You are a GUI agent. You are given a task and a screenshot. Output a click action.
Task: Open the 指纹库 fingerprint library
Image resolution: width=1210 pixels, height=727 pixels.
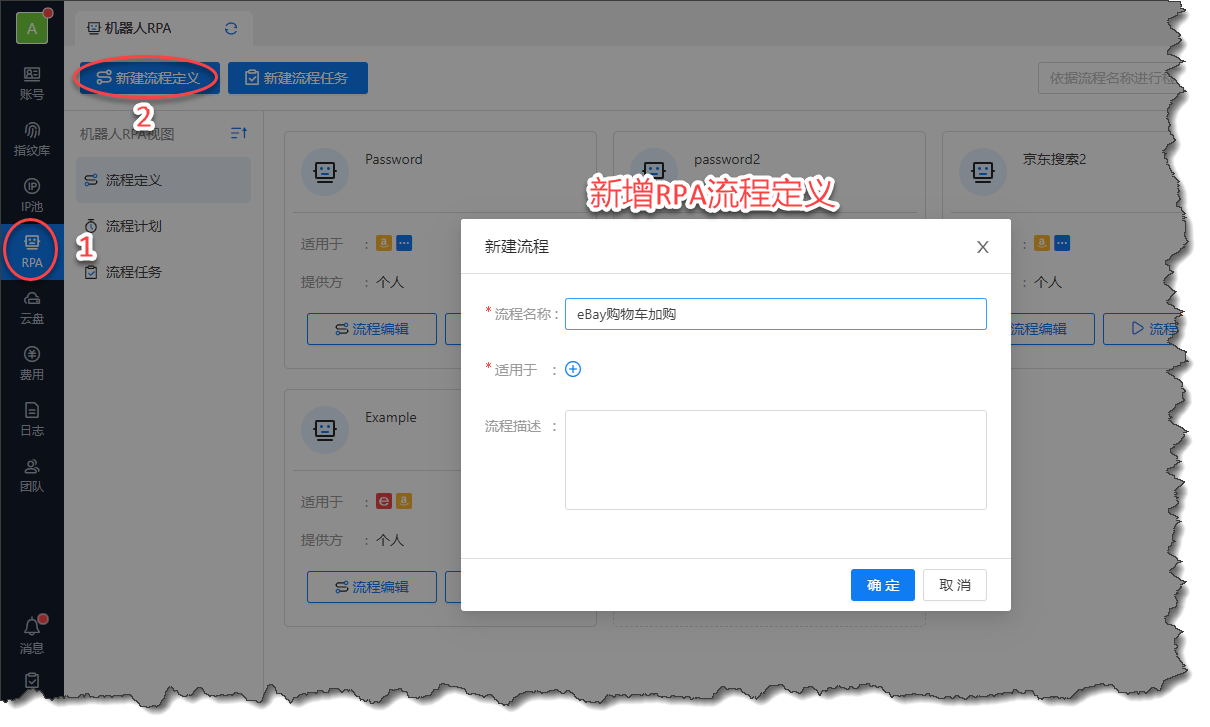[x=32, y=140]
